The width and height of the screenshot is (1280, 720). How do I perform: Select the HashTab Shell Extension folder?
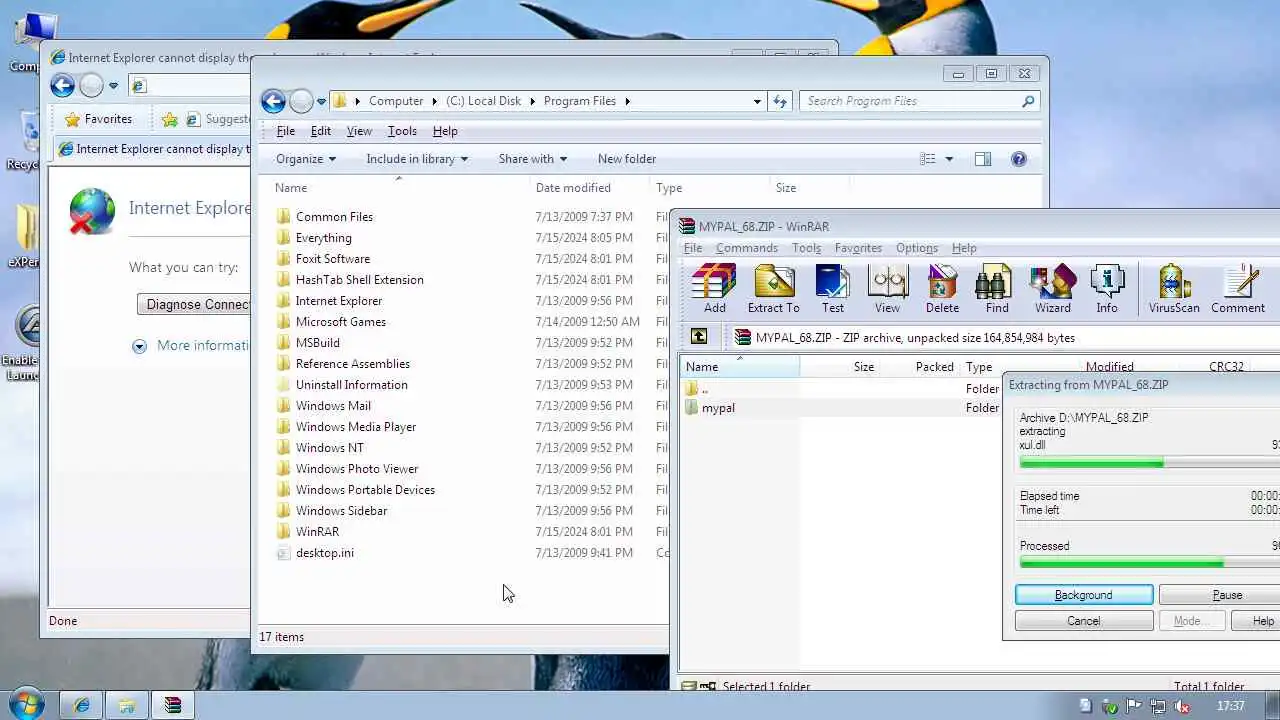[x=360, y=280]
